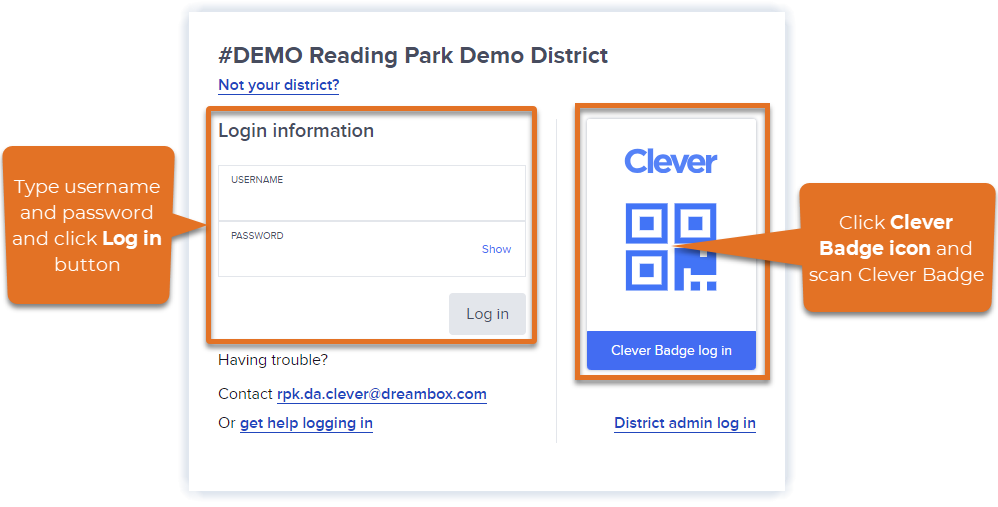This screenshot has height=507, width=998.
Task: Open the District admin log in link
Action: tap(684, 423)
